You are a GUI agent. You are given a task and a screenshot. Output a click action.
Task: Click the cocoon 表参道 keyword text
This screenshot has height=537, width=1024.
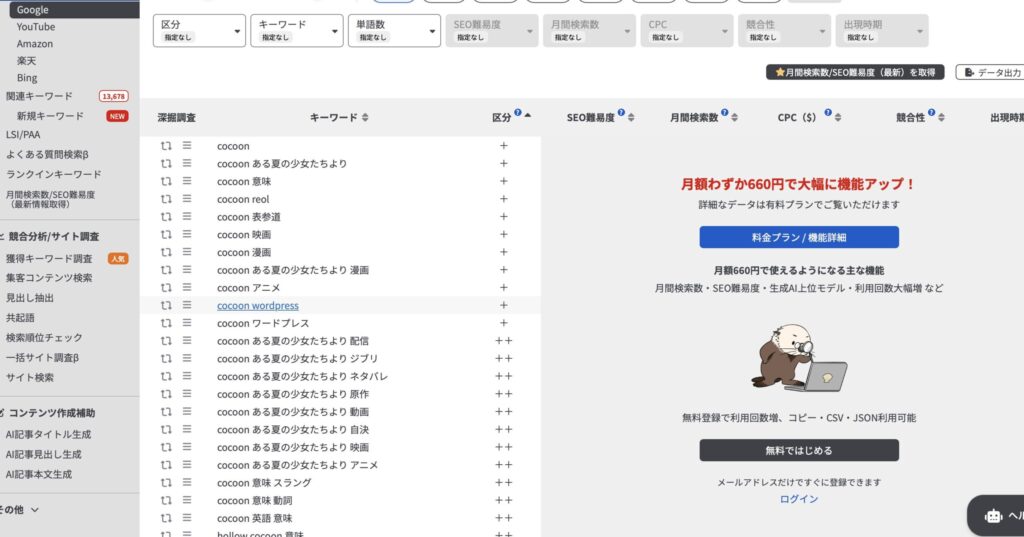249,217
